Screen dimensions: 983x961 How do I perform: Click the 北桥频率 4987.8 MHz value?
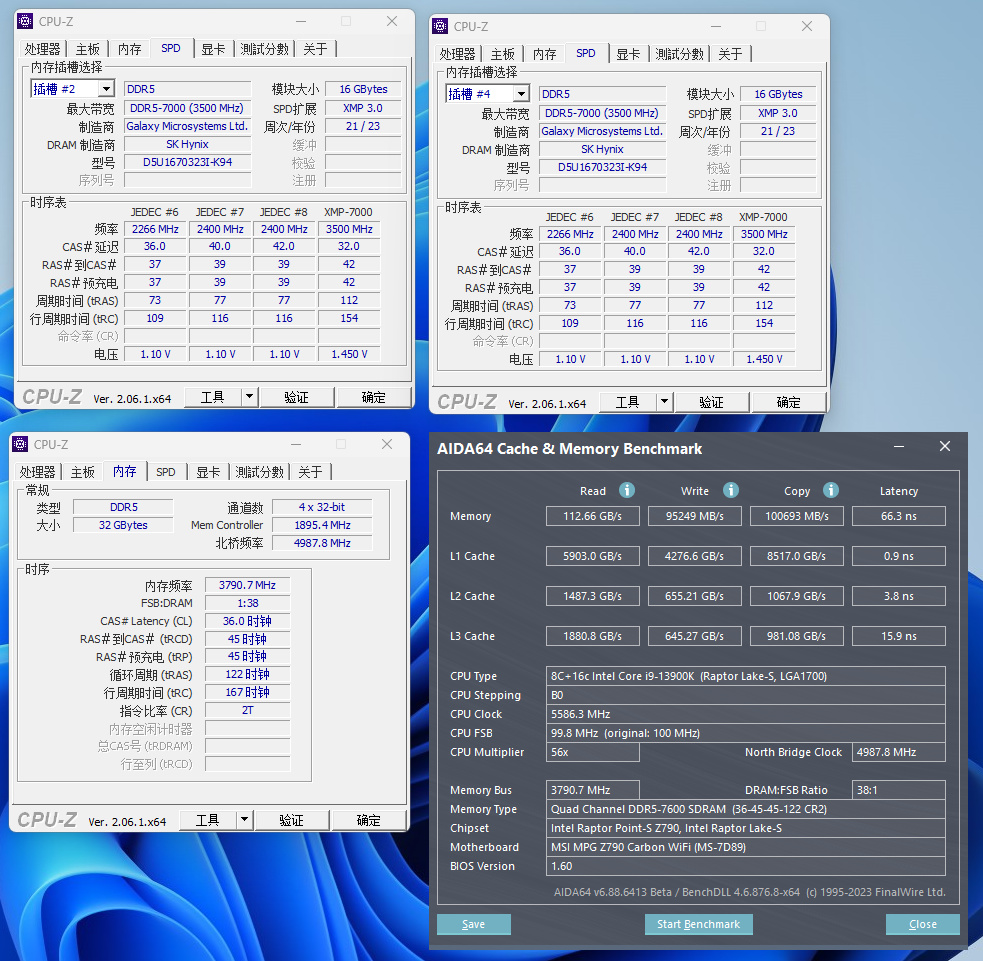coord(322,543)
